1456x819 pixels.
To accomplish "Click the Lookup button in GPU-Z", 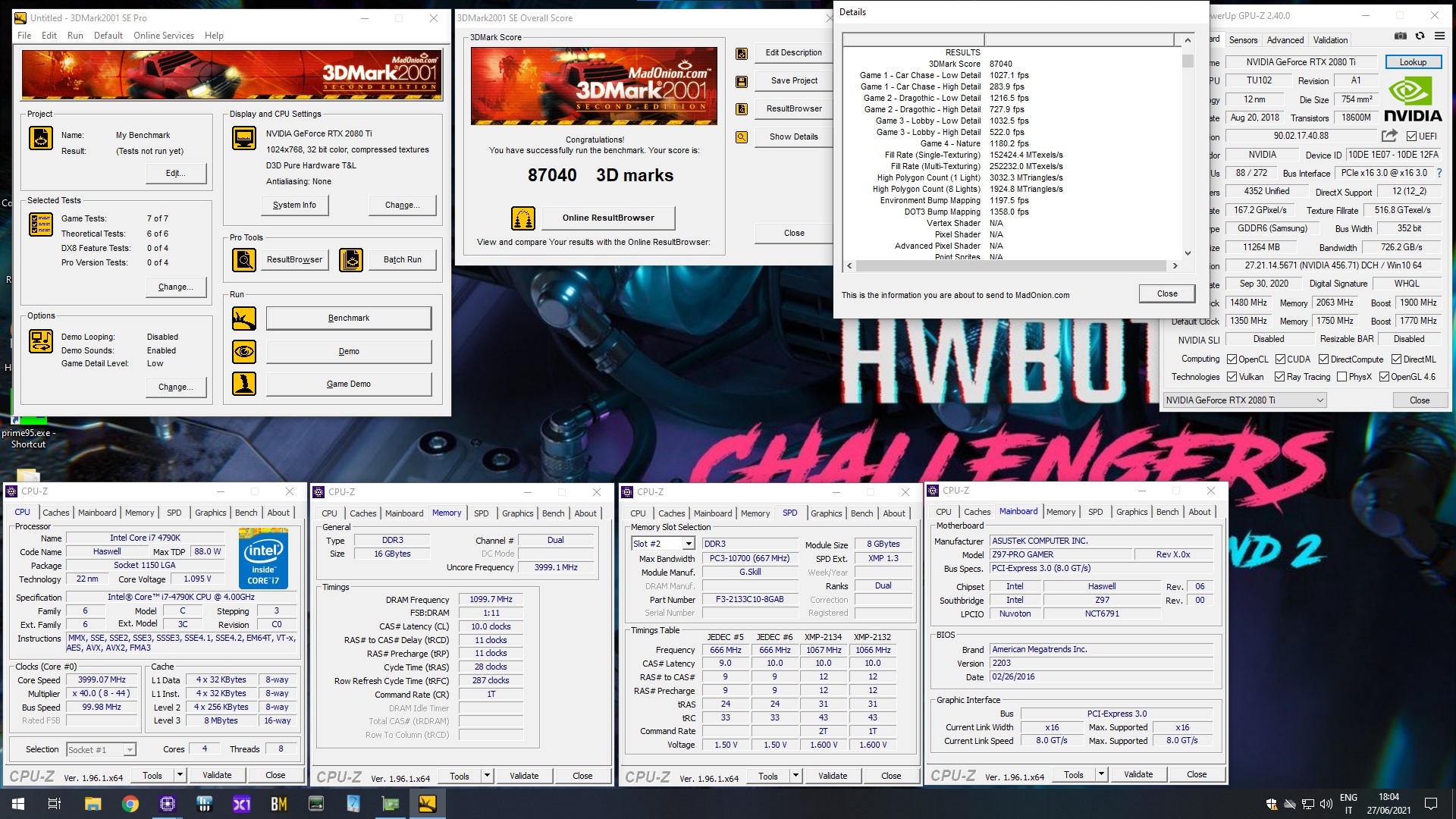I will 1413,62.
